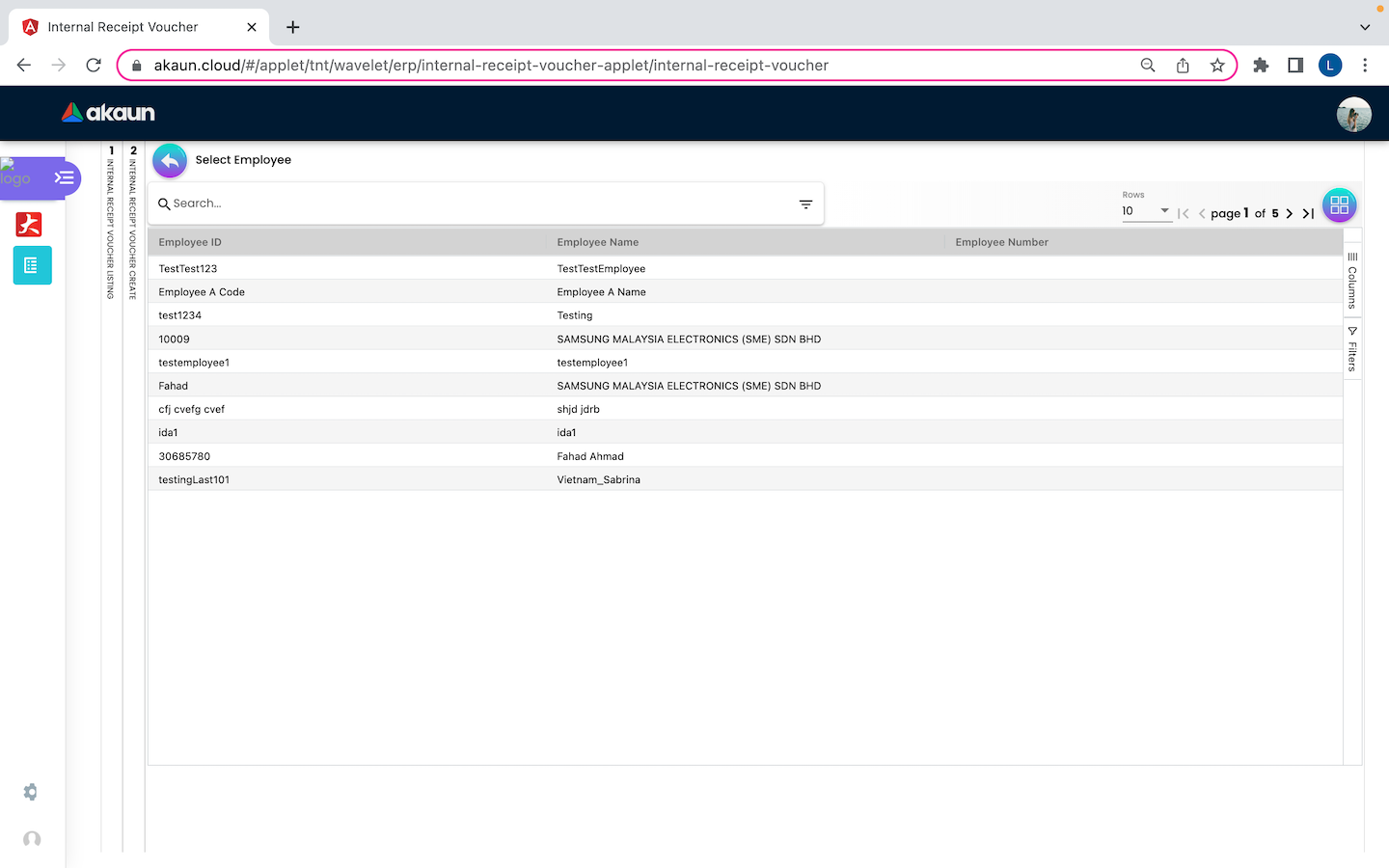Open the user avatar menu
This screenshot has width=1389, height=868.
1353,114
